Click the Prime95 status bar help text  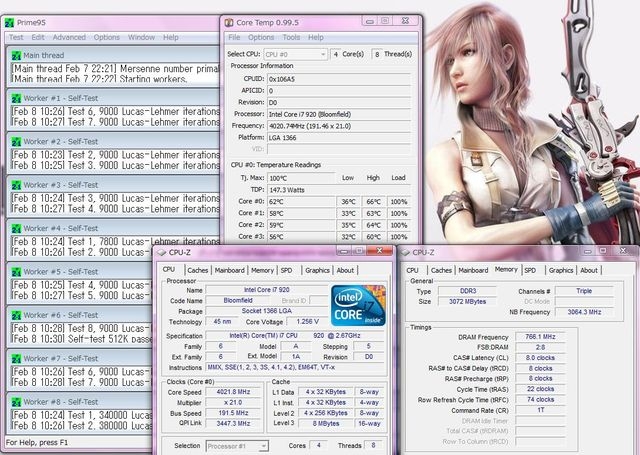[x=37, y=442]
